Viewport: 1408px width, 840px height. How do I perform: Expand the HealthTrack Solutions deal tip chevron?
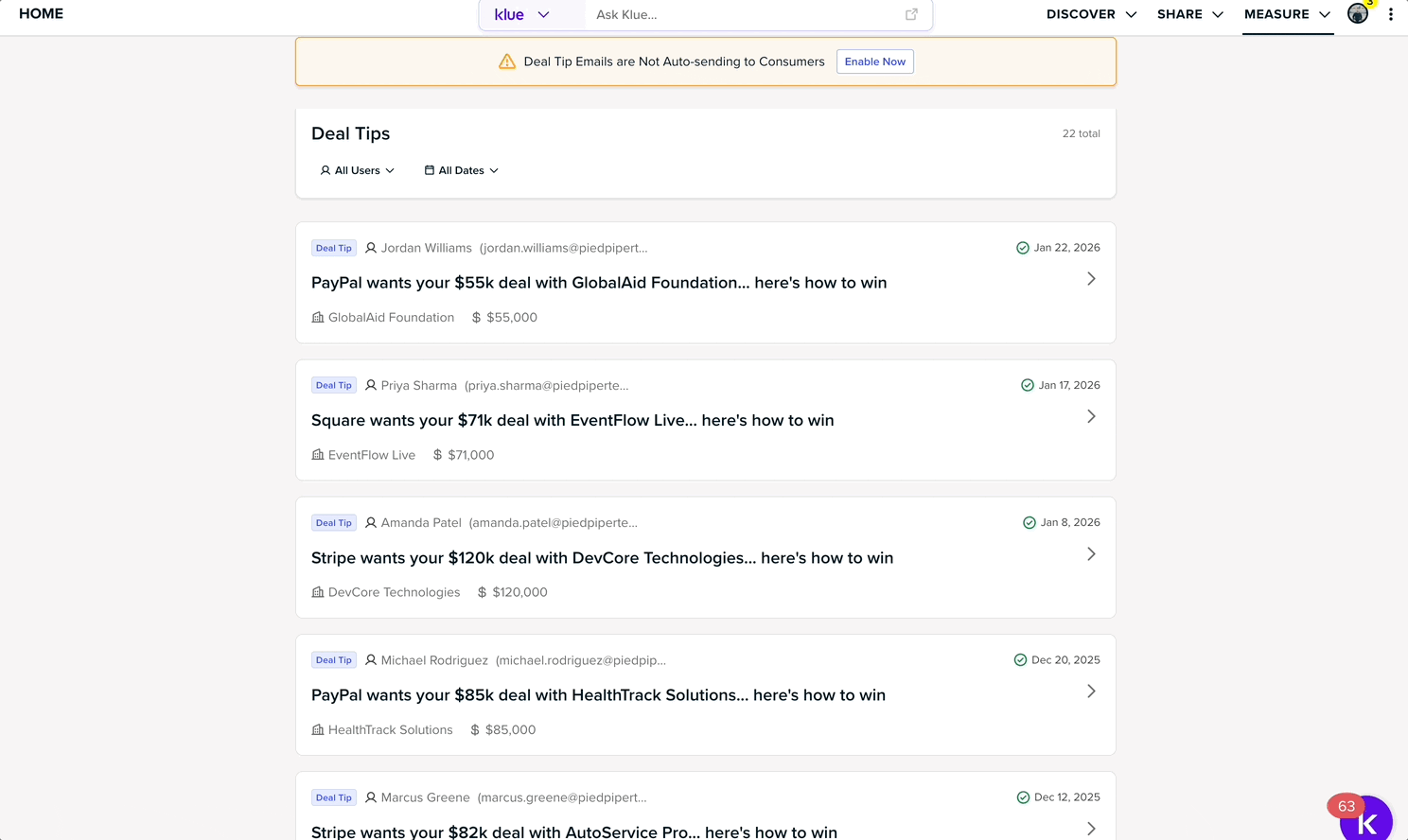[x=1091, y=691]
